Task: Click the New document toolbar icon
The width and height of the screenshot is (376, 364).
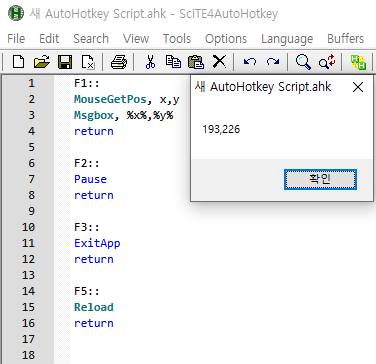Action: point(18,62)
